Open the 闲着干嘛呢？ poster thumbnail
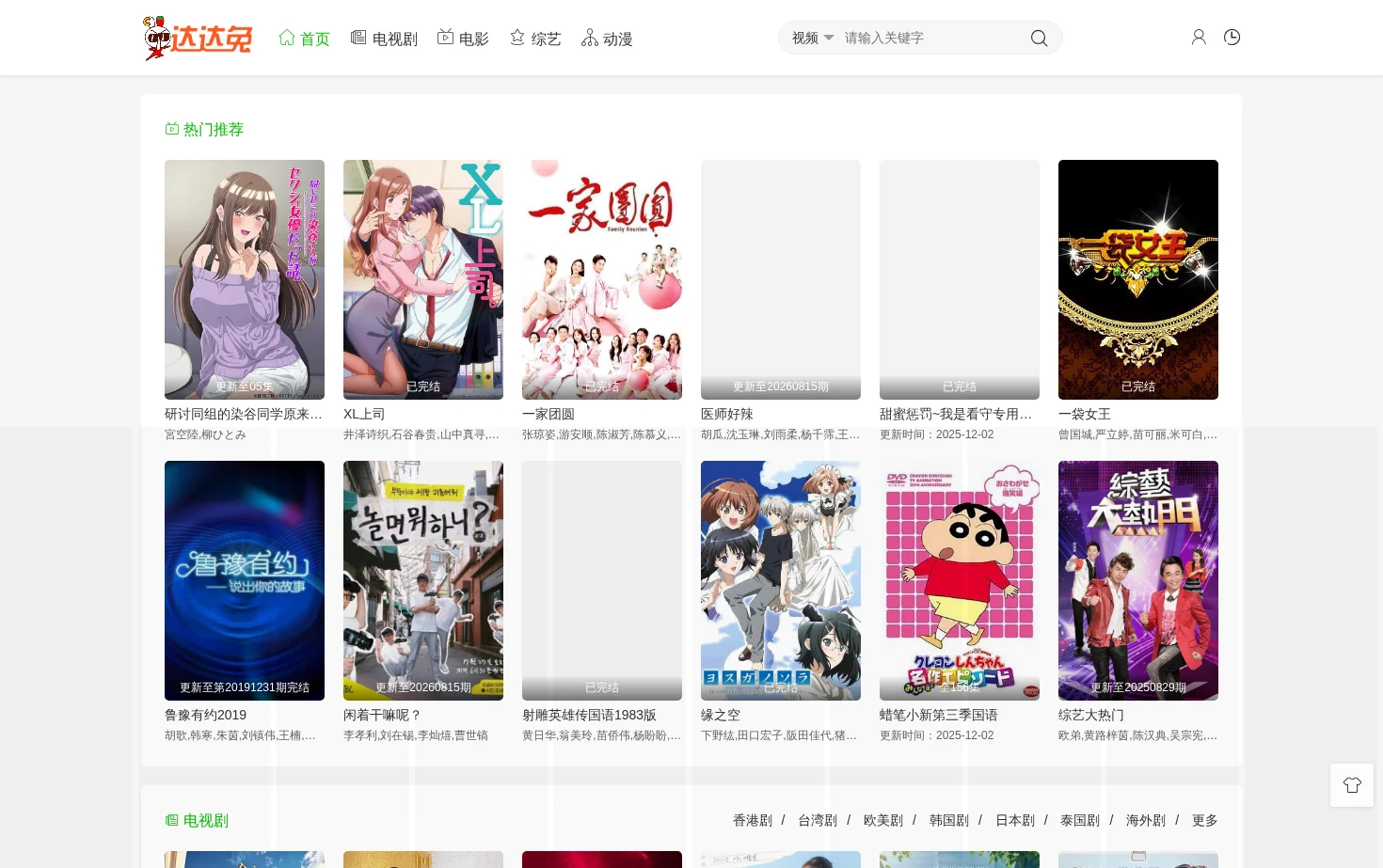This screenshot has height=868, width=1383. 423,580
